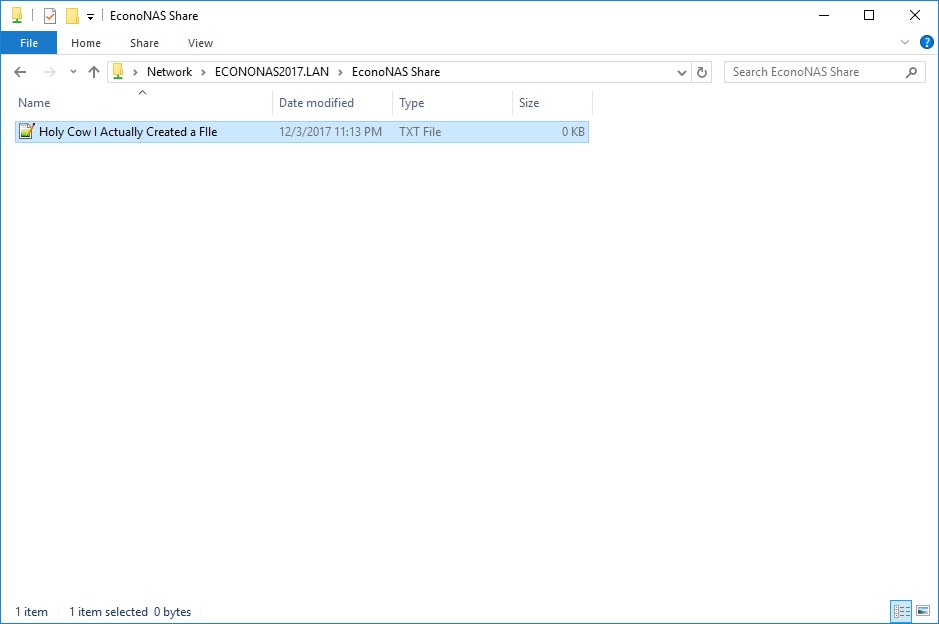
Task: Go back with the Back arrow
Action: click(20, 72)
